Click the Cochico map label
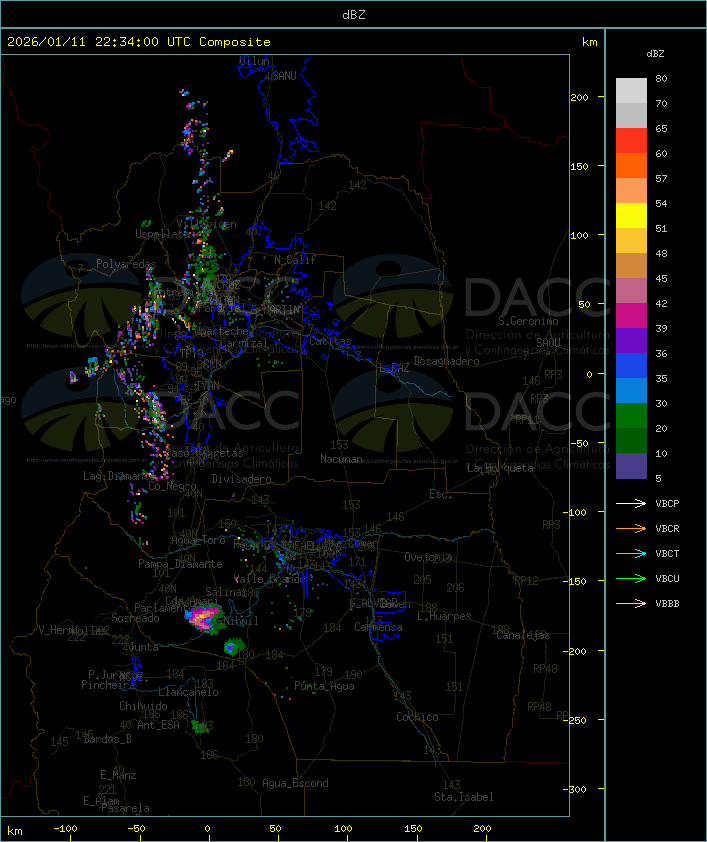Viewport: 707px width, 842px height. [x=417, y=717]
